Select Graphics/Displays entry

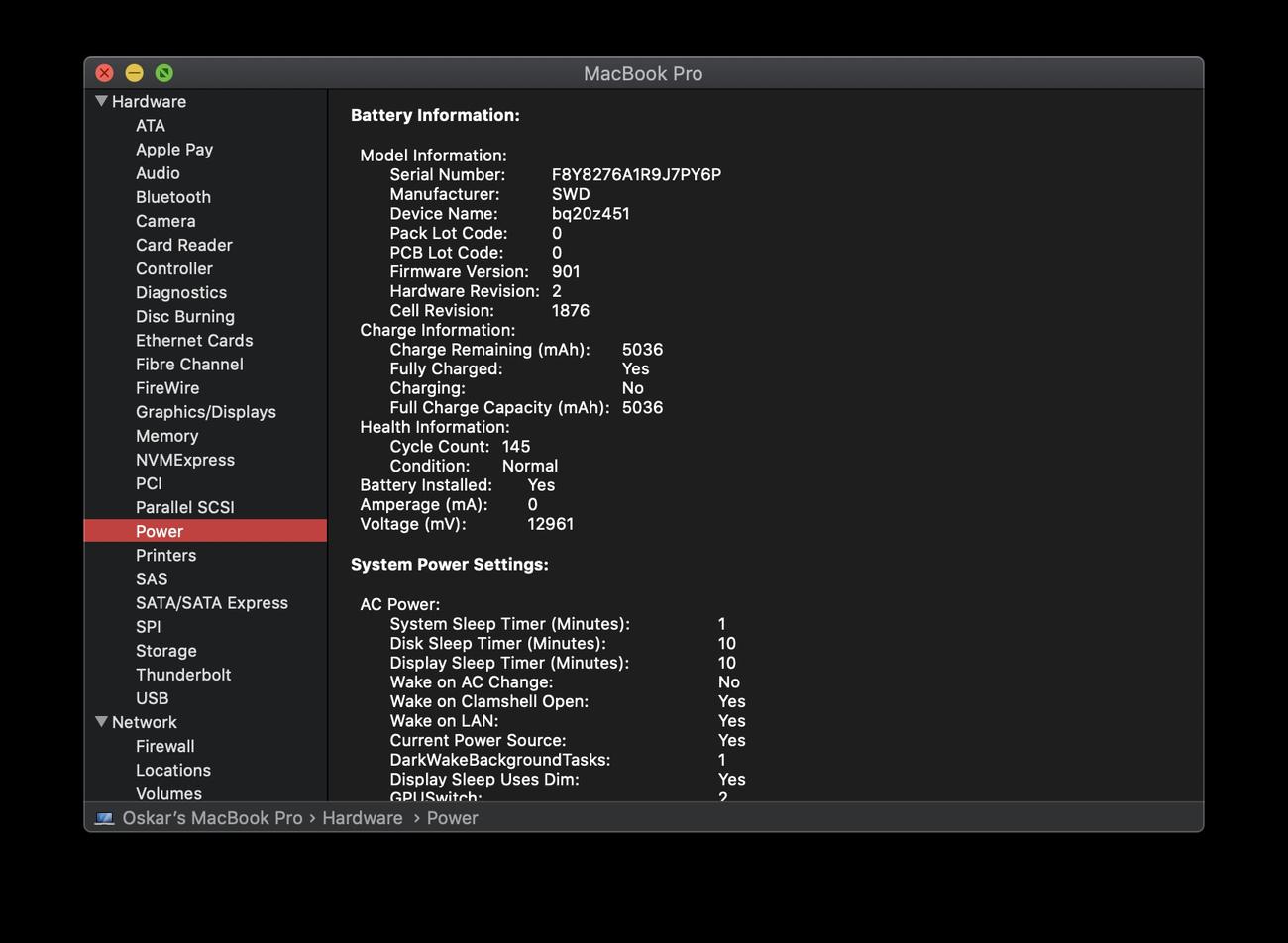click(206, 412)
